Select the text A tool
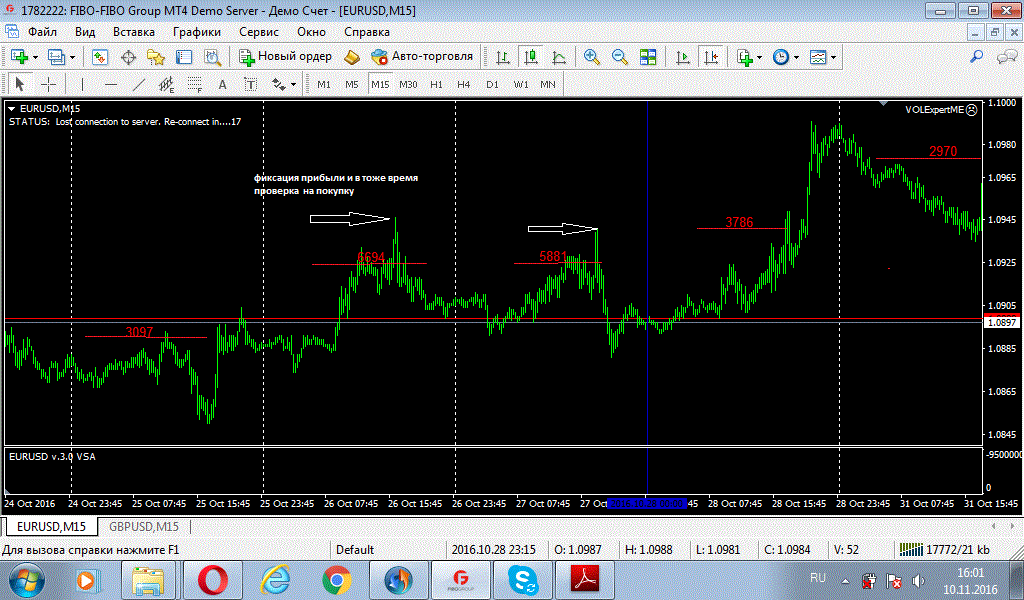The width and height of the screenshot is (1024, 600). pyautogui.click(x=223, y=84)
